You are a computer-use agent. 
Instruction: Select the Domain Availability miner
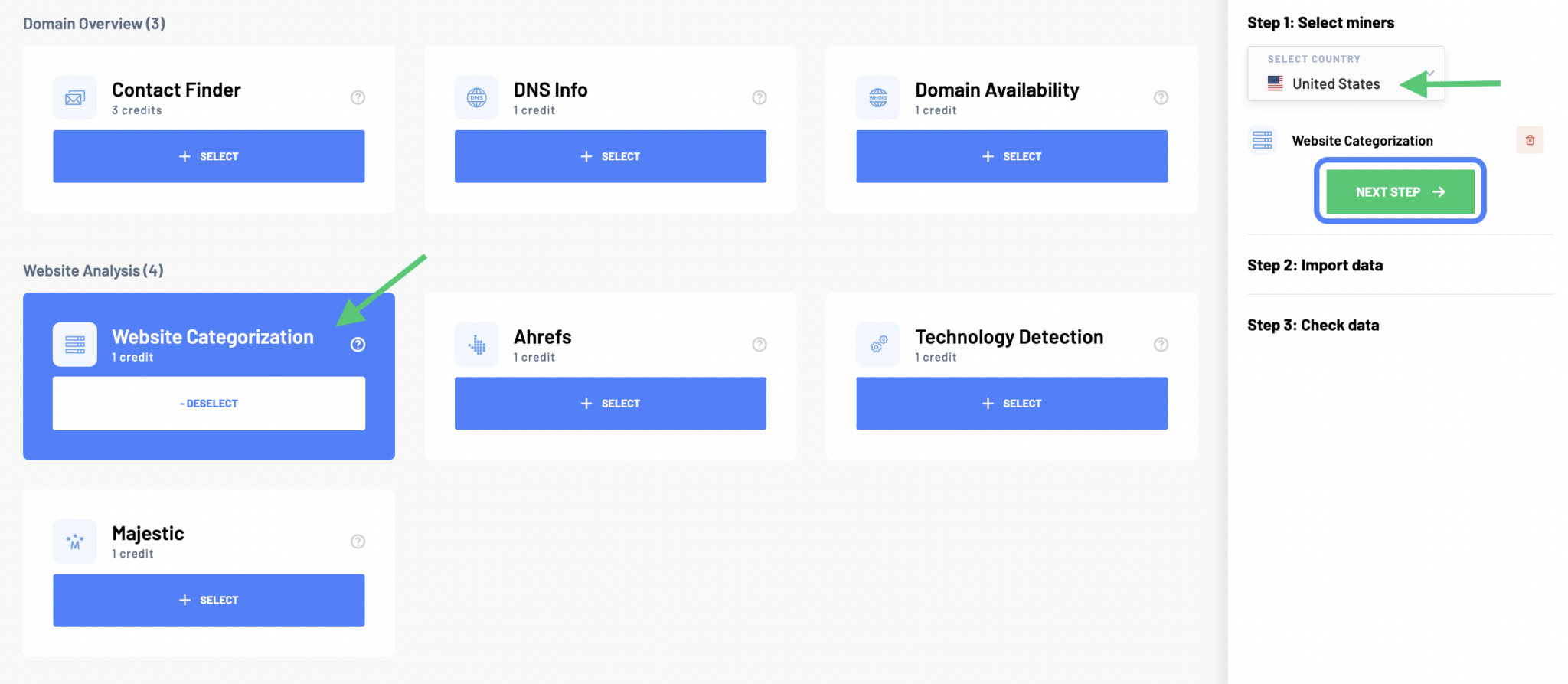(x=1011, y=156)
